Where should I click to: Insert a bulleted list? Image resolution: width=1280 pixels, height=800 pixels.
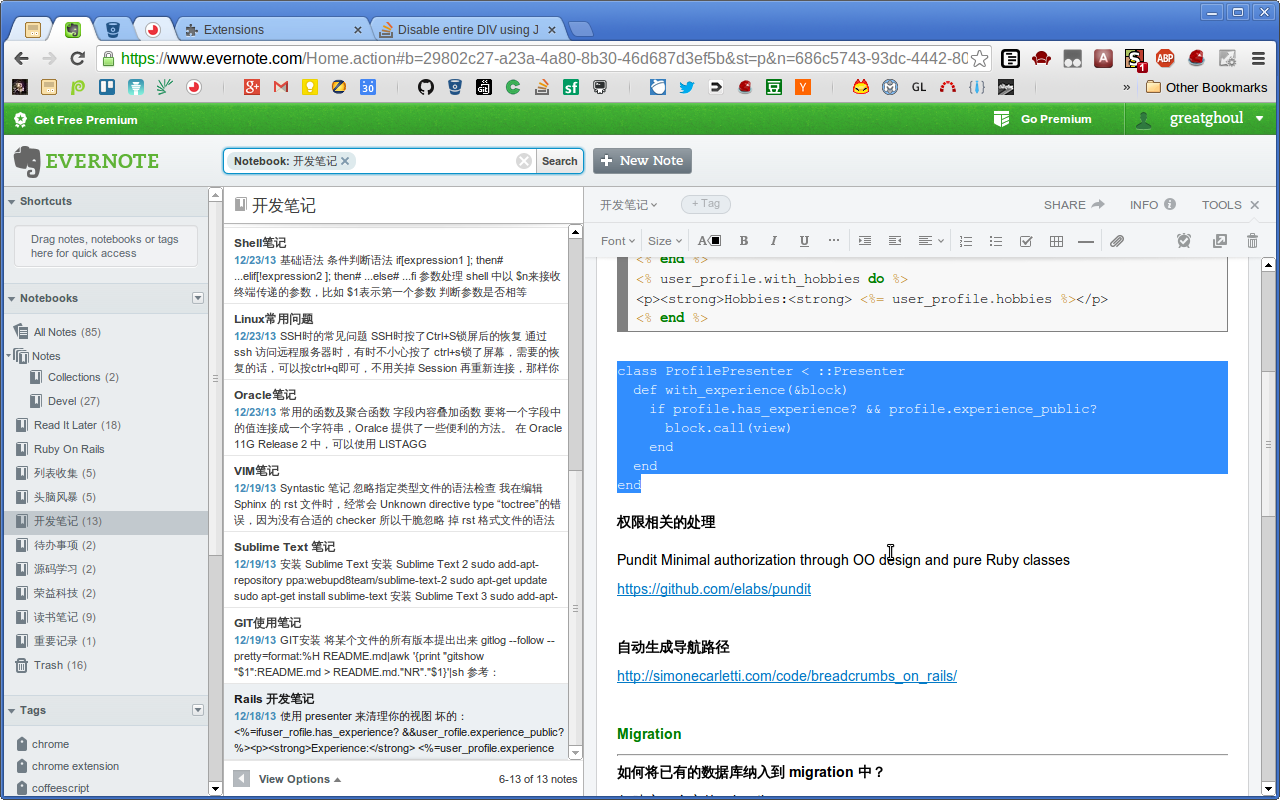996,241
